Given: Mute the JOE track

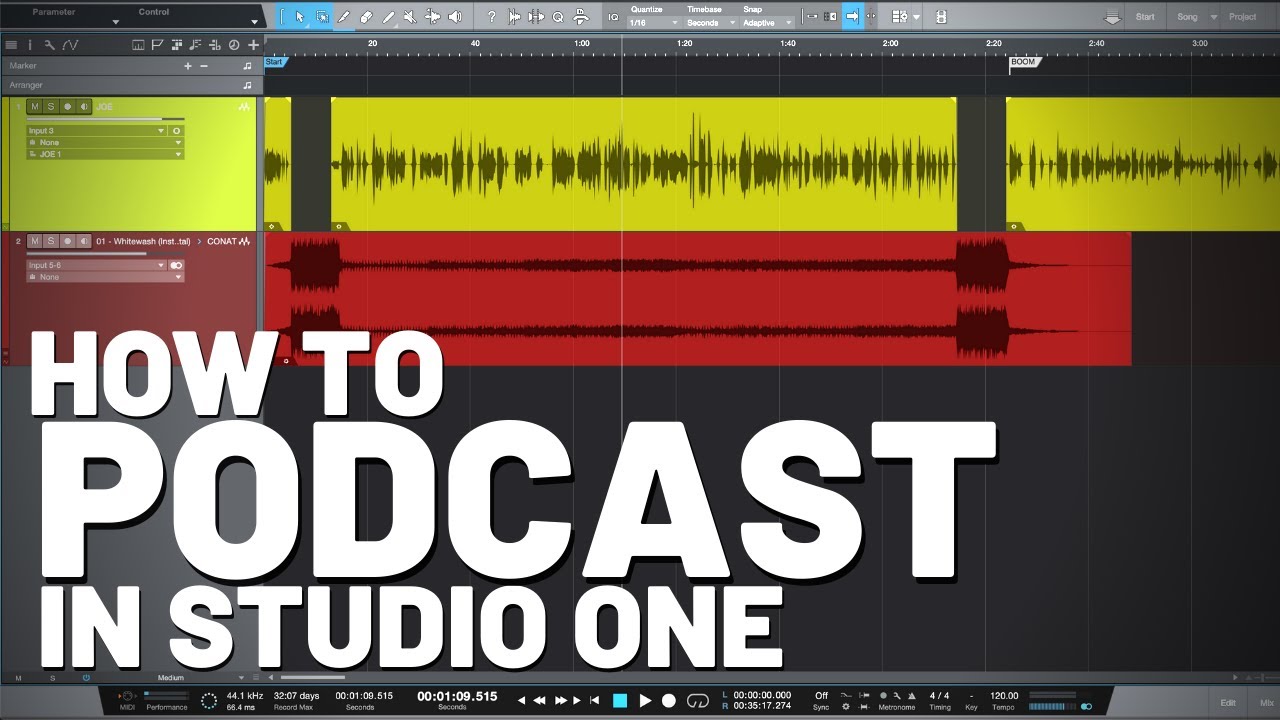Looking at the screenshot, I should (35, 106).
